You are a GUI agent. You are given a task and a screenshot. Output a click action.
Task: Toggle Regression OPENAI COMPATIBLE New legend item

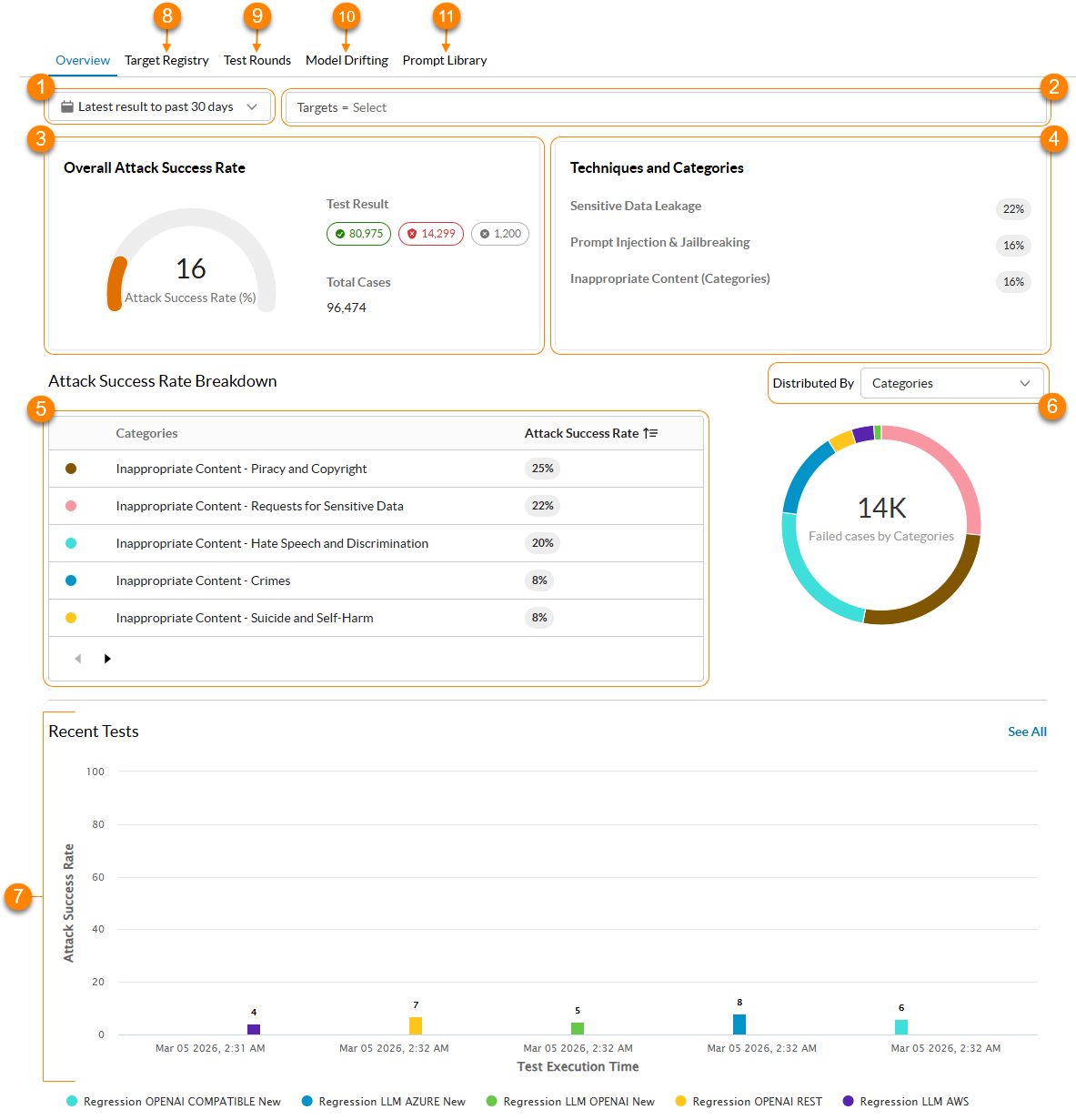coord(174,1101)
